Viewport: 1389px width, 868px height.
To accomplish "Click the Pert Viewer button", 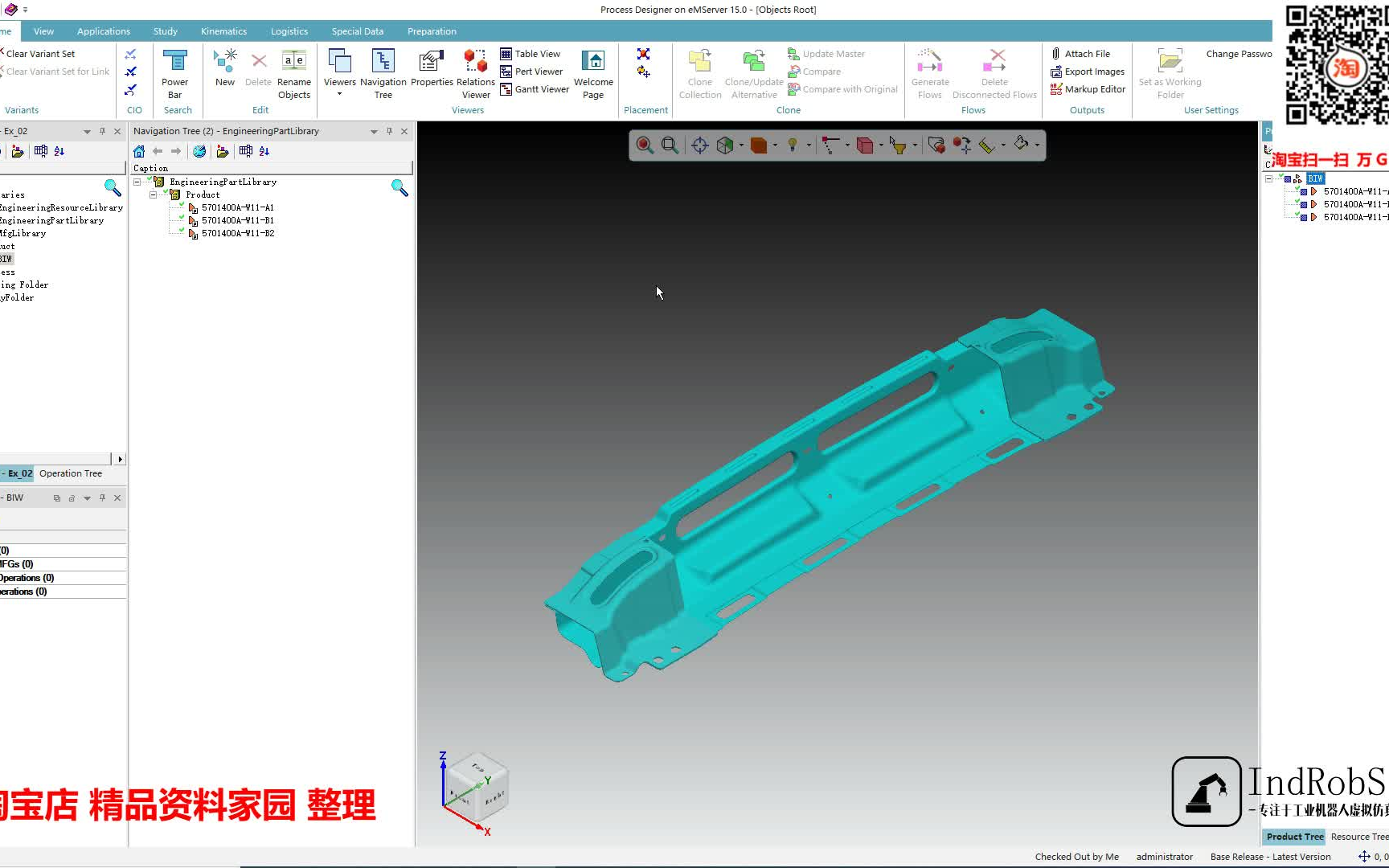I will [x=531, y=72].
